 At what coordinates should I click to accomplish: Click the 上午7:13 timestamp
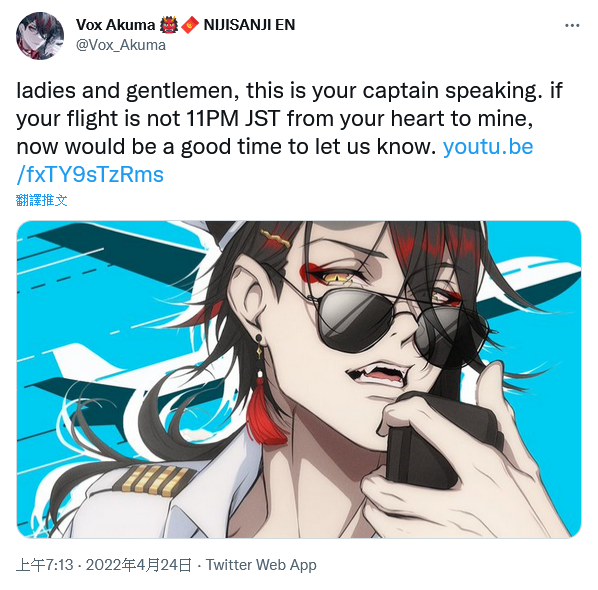pos(45,565)
